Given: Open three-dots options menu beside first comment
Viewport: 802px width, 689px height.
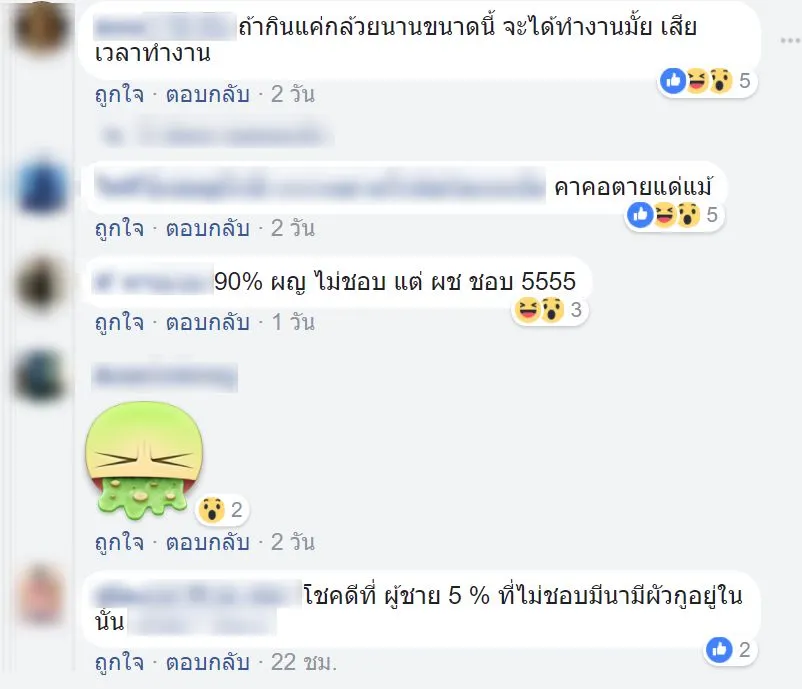Looking at the screenshot, I should (x=791, y=40).
